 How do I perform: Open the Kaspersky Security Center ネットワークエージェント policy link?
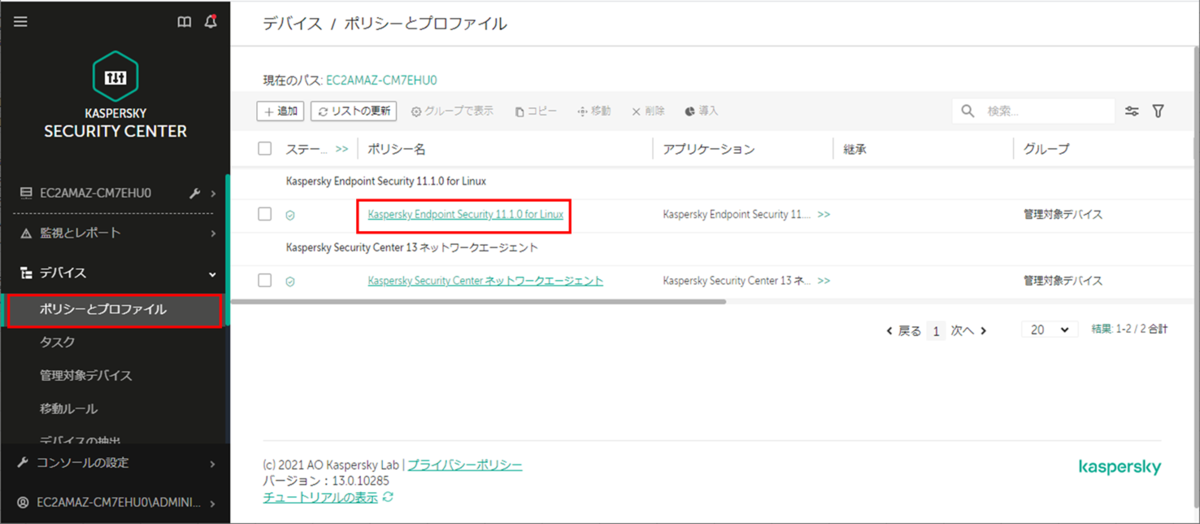[485, 281]
